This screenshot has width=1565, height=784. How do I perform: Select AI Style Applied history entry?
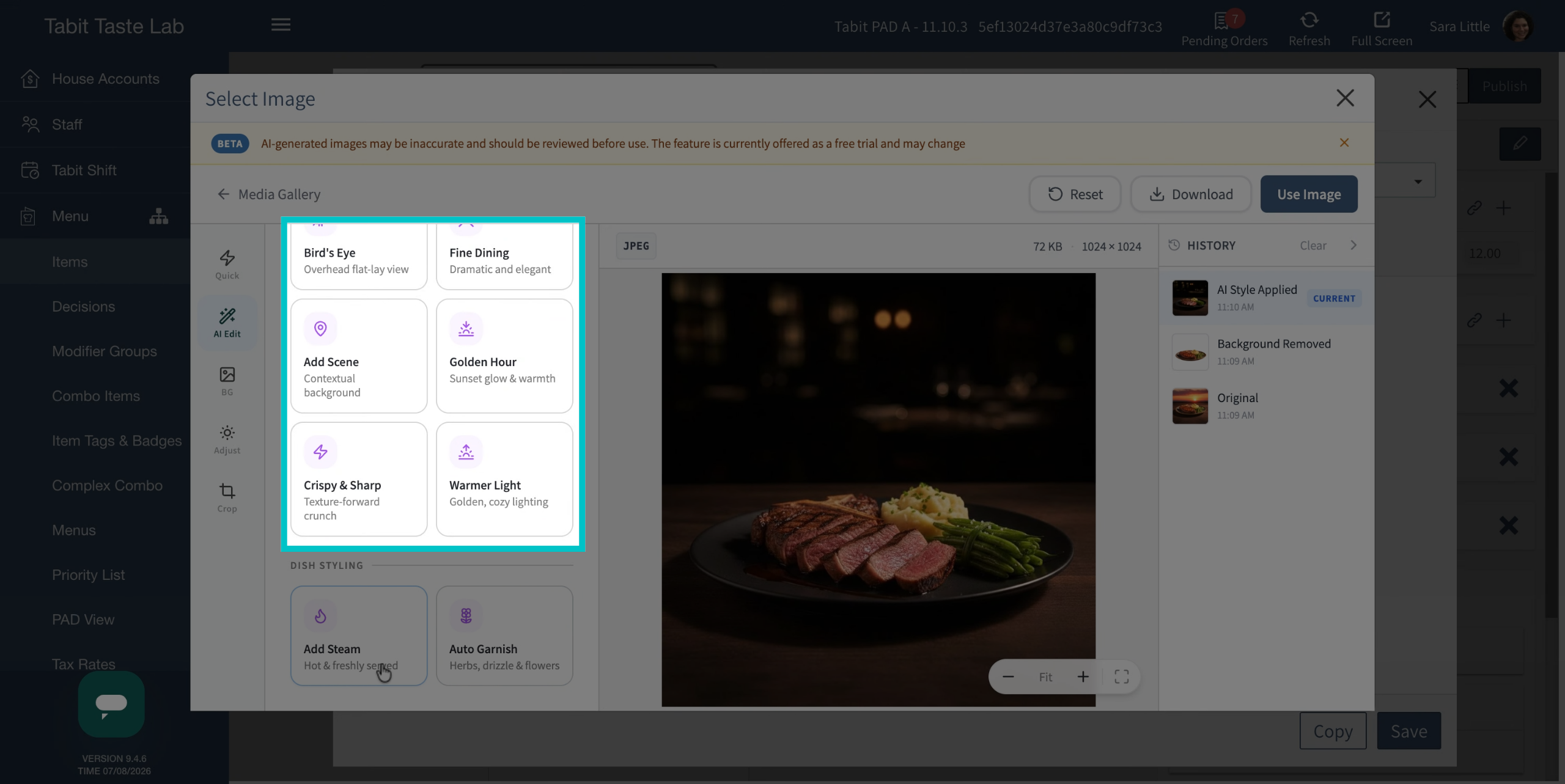click(1267, 298)
